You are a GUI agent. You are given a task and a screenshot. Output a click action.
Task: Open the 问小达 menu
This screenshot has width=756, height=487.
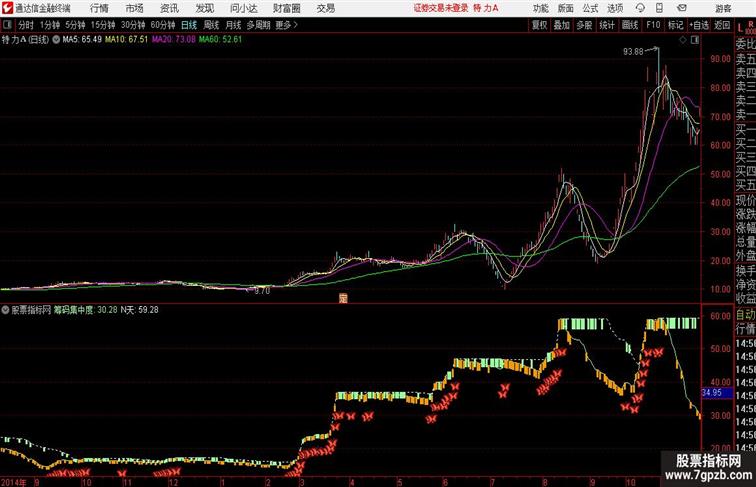point(243,8)
